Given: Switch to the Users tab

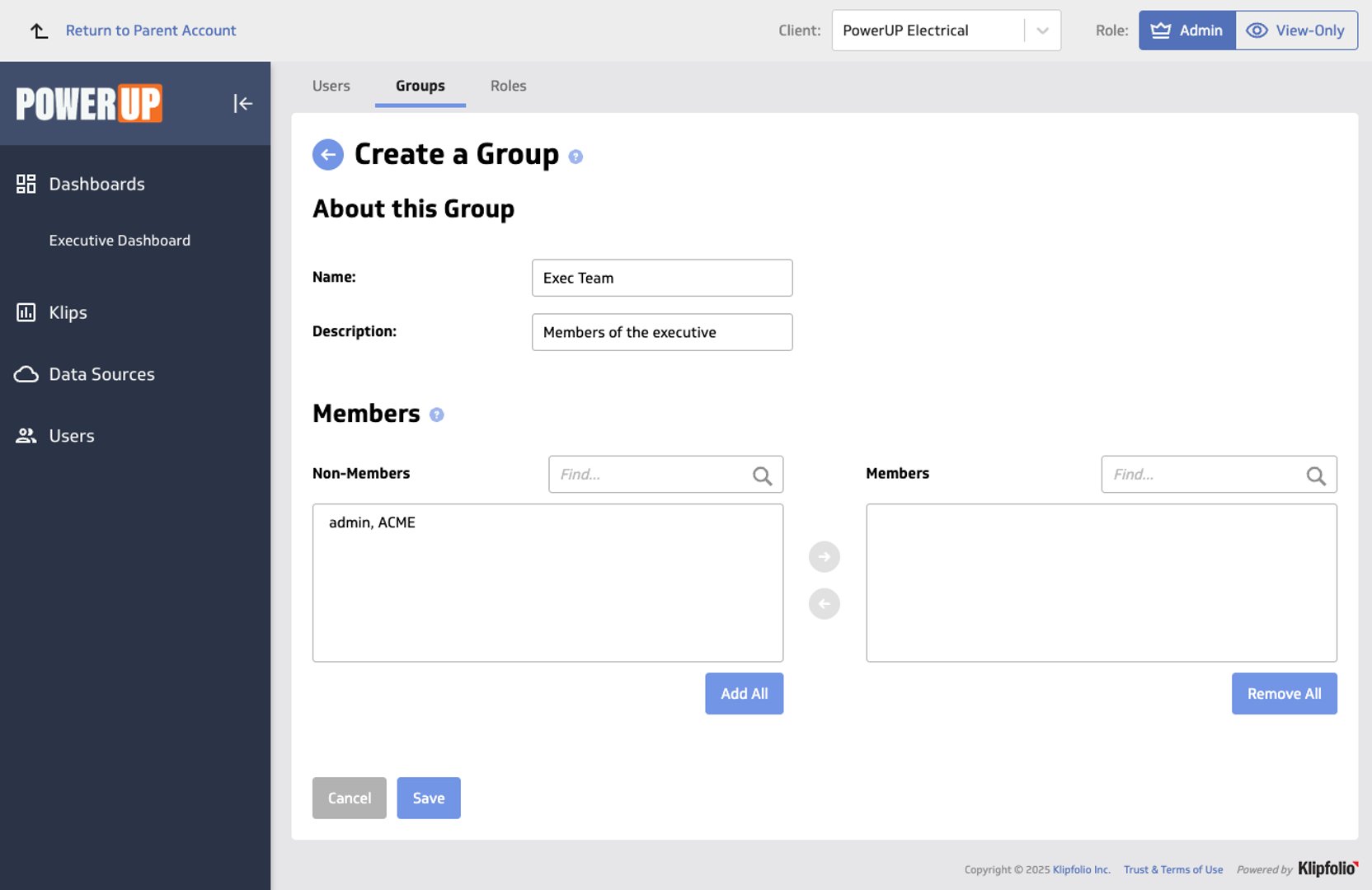Looking at the screenshot, I should [331, 86].
